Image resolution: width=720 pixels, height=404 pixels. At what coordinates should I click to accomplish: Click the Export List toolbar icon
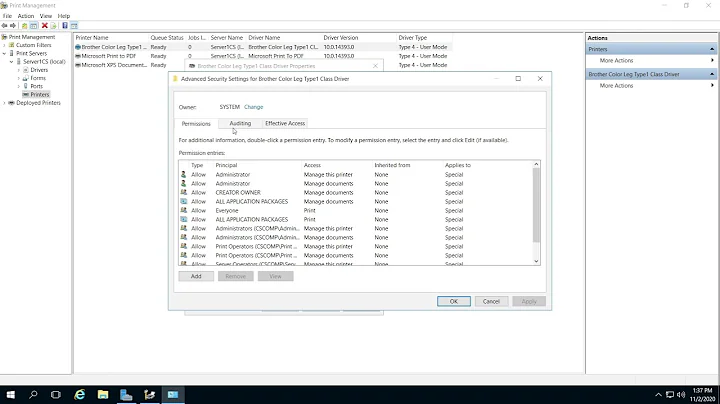pos(53,26)
